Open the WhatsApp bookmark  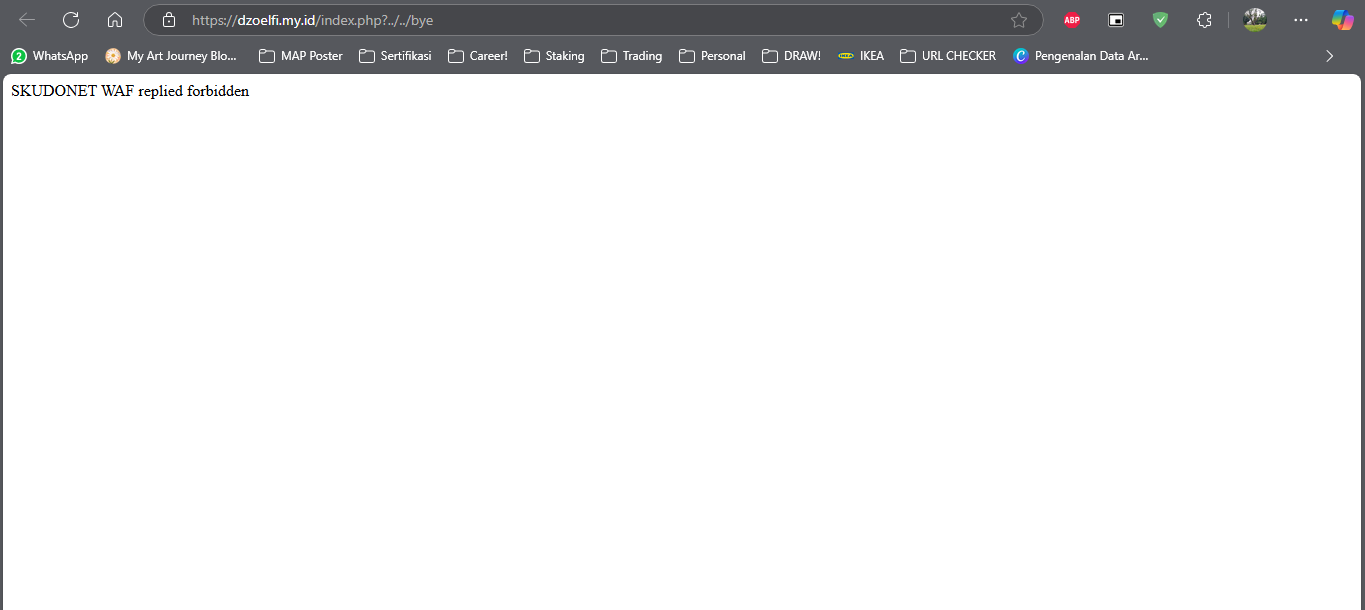click(x=49, y=56)
